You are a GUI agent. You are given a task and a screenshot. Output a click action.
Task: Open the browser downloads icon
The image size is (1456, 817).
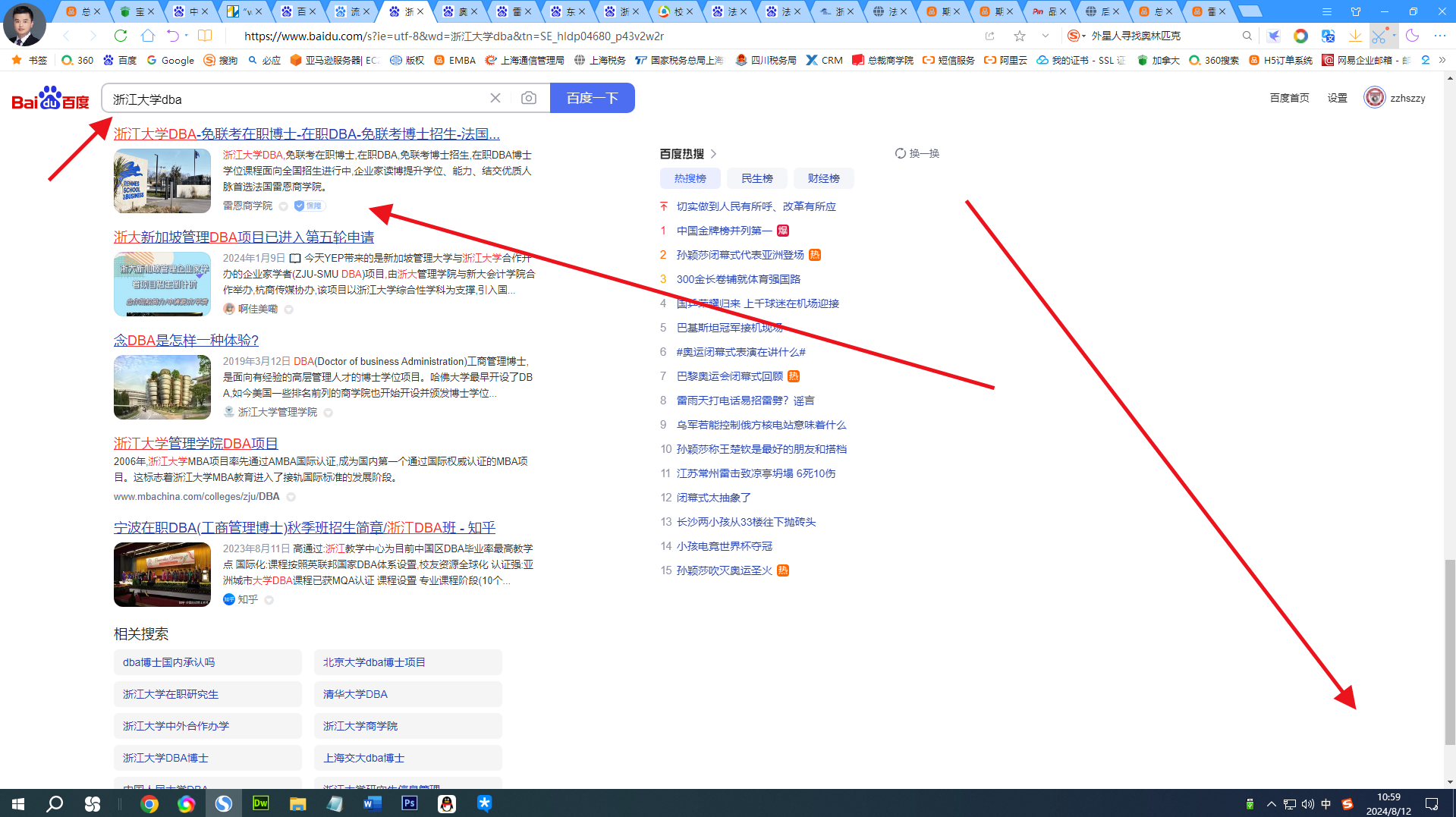tap(1355, 36)
